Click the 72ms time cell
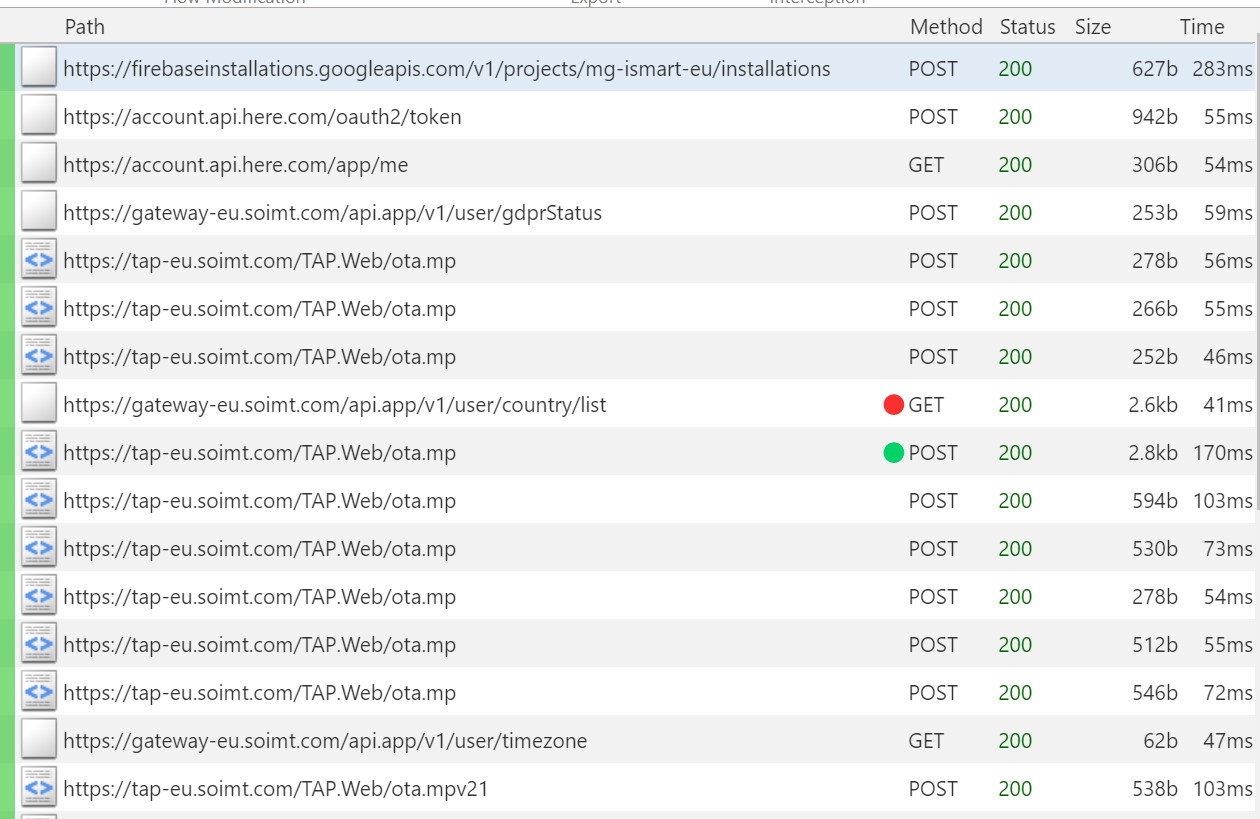The image size is (1260, 819). click(x=1228, y=693)
